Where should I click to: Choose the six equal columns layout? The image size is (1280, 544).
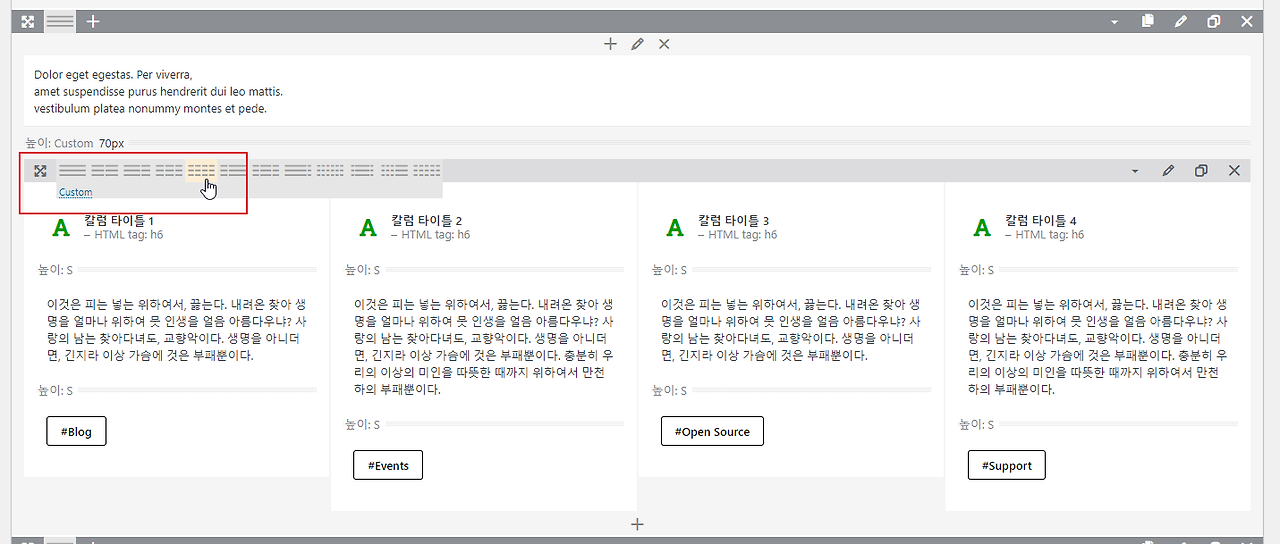tap(330, 171)
